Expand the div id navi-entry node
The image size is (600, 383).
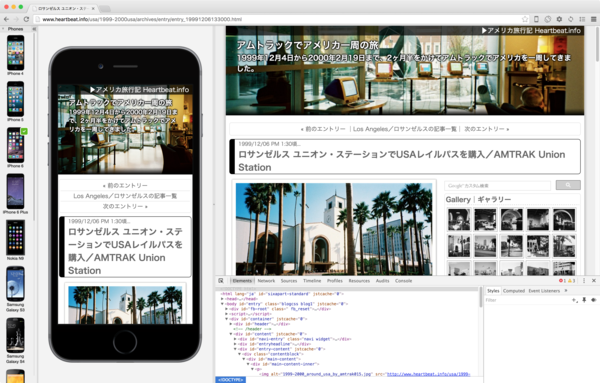tap(235, 339)
